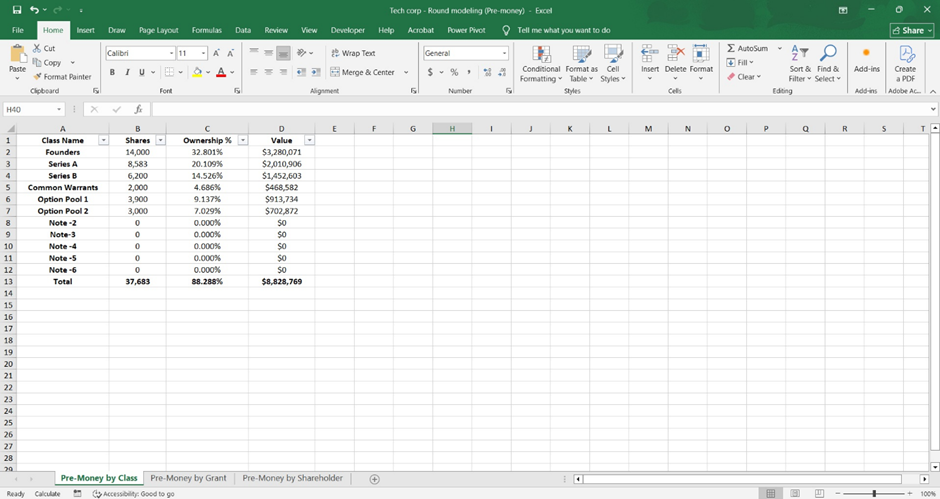This screenshot has height=499, width=940.
Task: Open the filter dropdown on Ownership % header
Action: pyautogui.click(x=241, y=141)
